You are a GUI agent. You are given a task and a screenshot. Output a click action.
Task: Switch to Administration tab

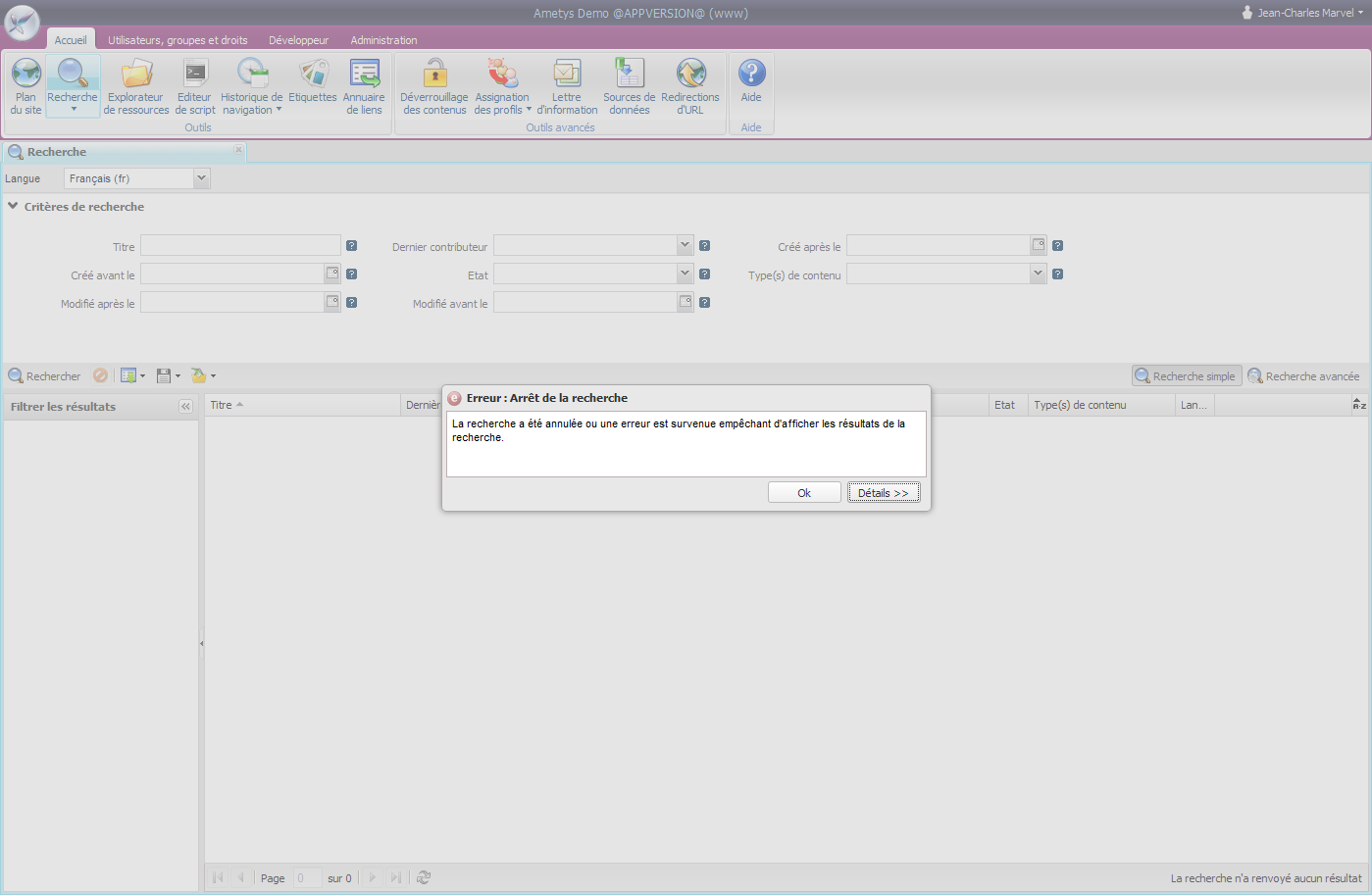(383, 40)
